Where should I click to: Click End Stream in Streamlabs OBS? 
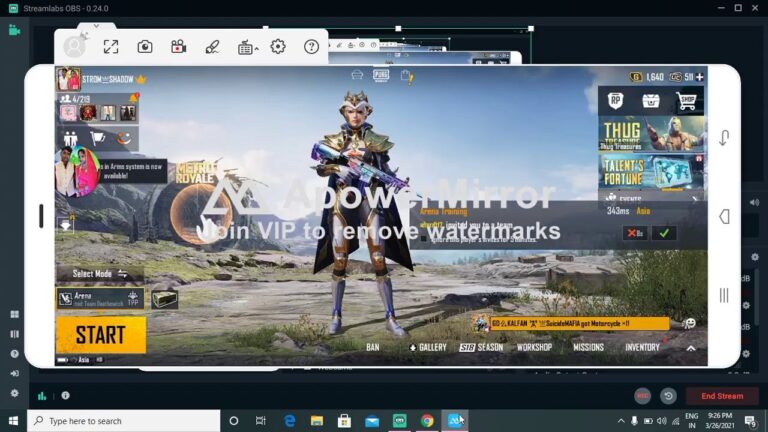coord(722,396)
